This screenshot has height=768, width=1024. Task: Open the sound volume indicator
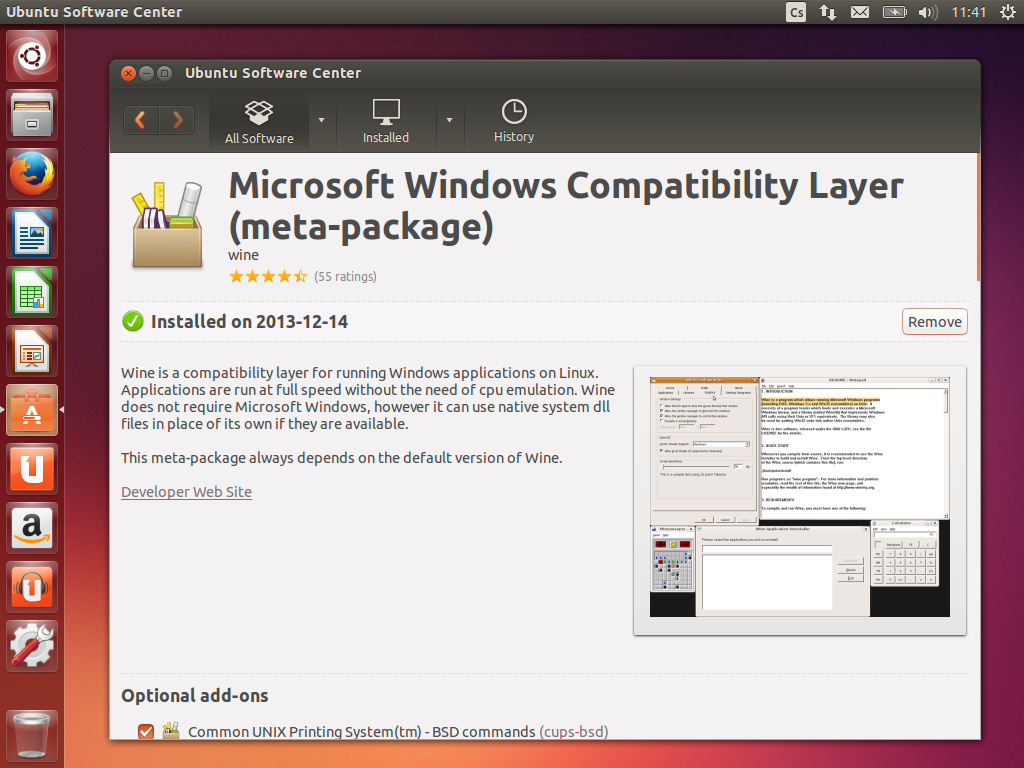[x=927, y=12]
